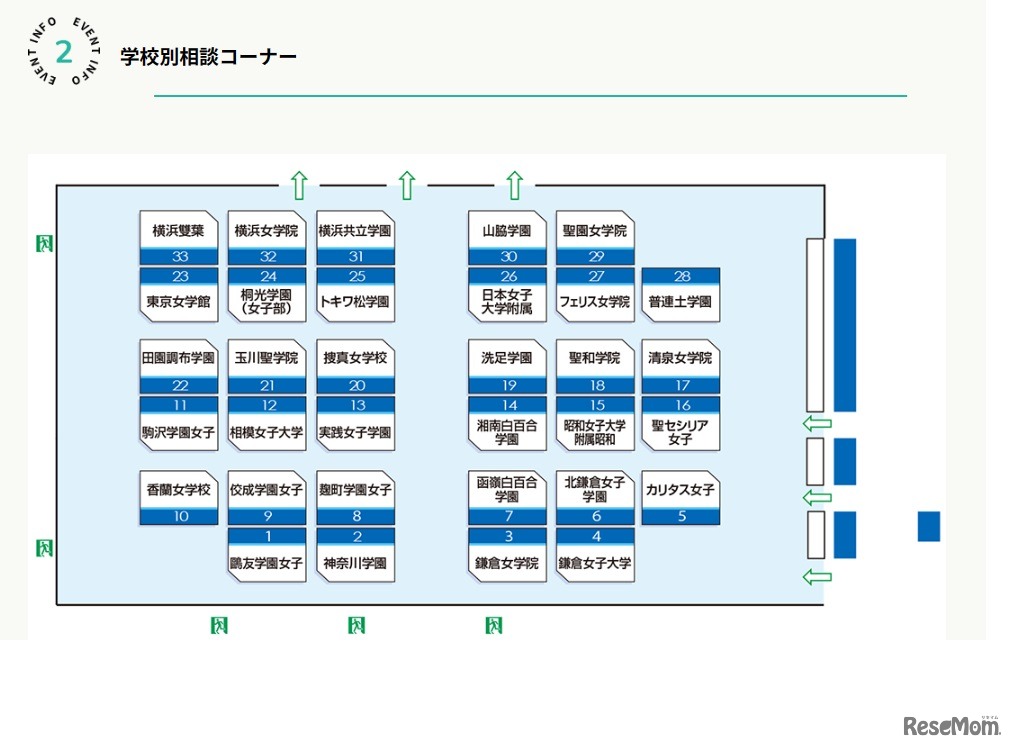This screenshot has height=749, width=1014.
Task: Select booth 1 鷗友学園女子
Action: point(267,555)
